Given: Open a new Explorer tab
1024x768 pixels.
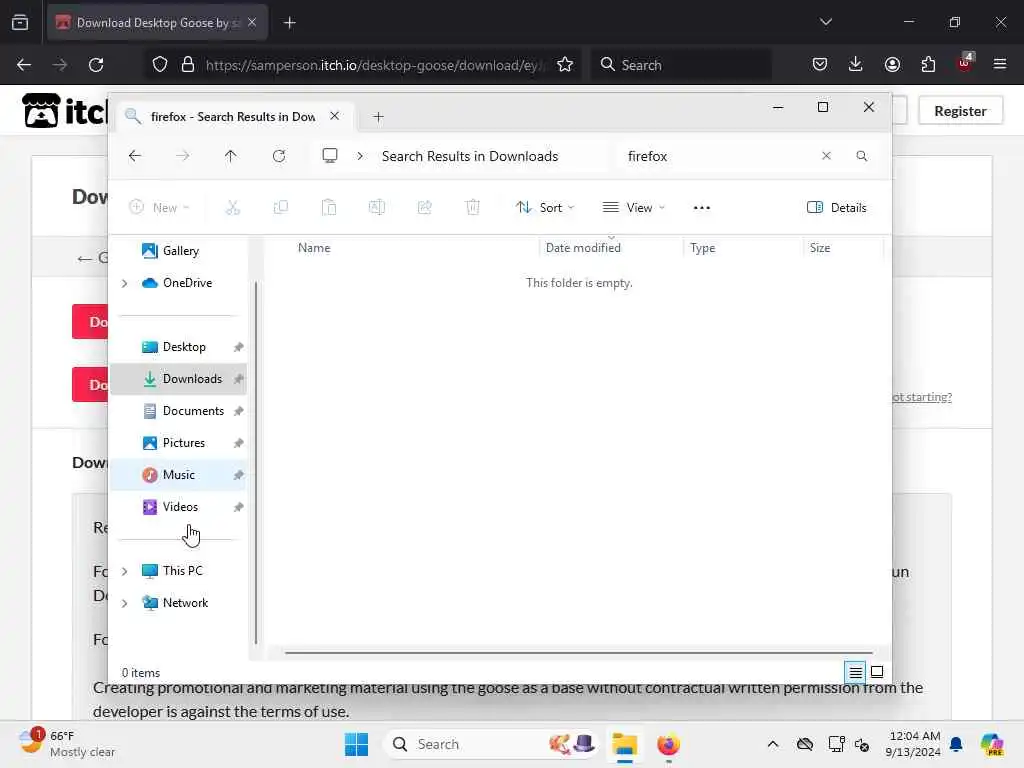Looking at the screenshot, I should (378, 117).
